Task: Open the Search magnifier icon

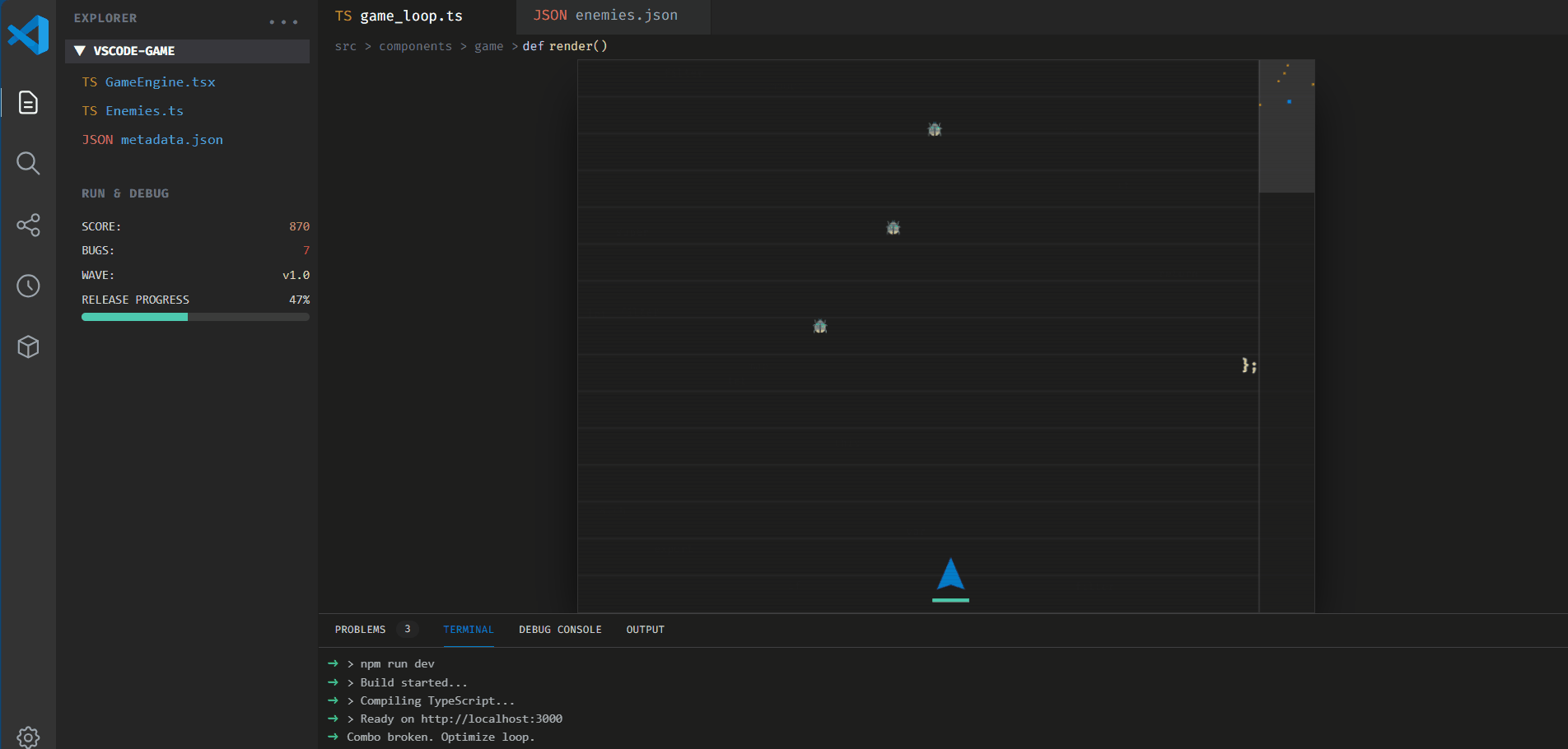Action: click(x=28, y=163)
